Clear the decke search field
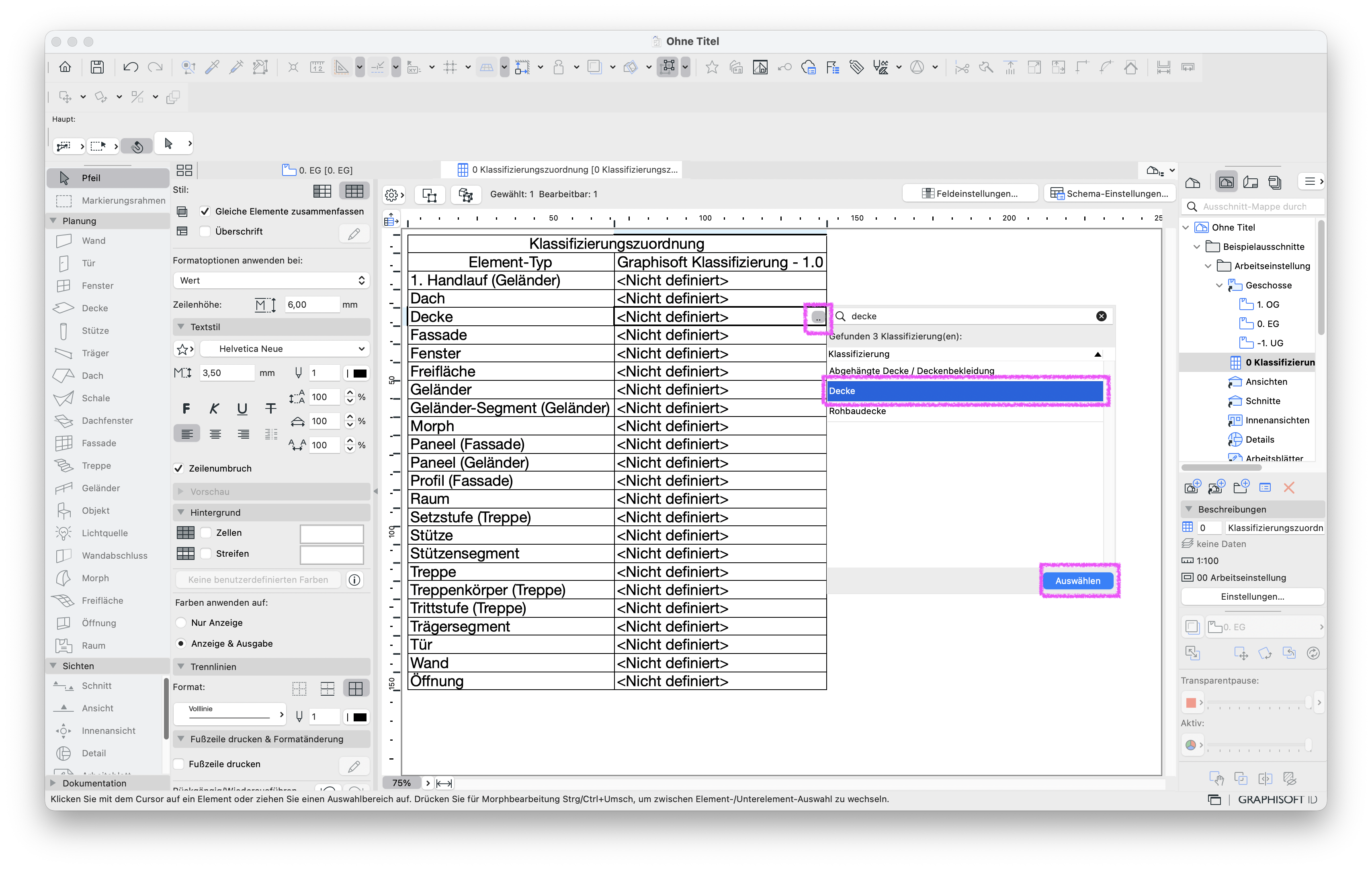 click(x=1102, y=317)
